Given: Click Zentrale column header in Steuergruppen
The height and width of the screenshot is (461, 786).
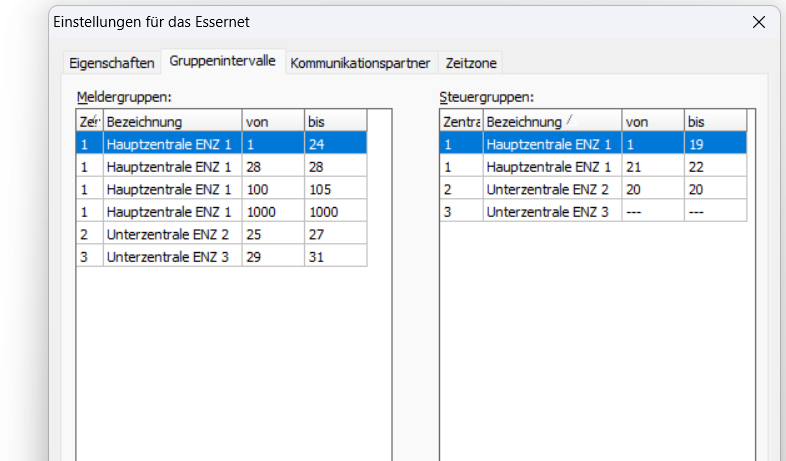Looking at the screenshot, I should tap(461, 121).
